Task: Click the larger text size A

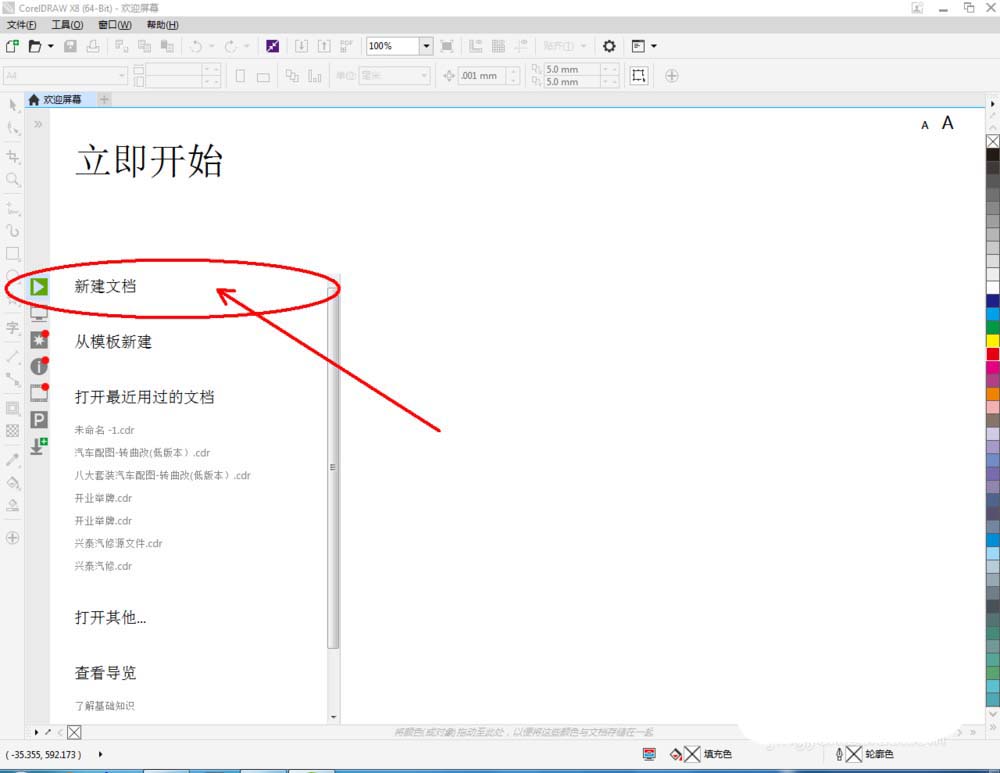Action: pyautogui.click(x=948, y=123)
